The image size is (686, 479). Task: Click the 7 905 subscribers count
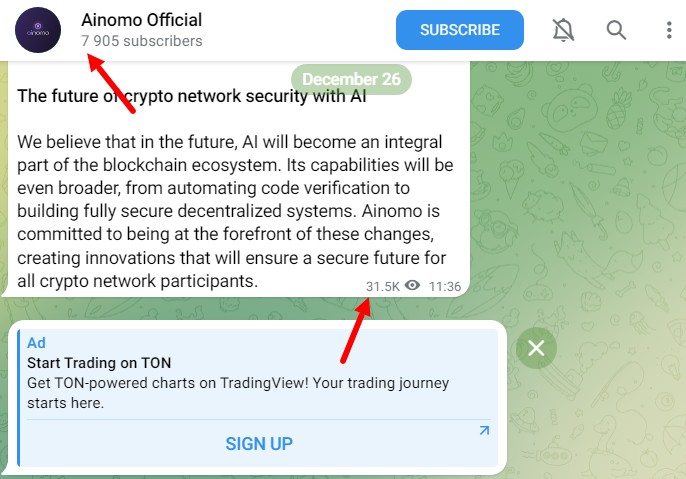[x=141, y=41]
